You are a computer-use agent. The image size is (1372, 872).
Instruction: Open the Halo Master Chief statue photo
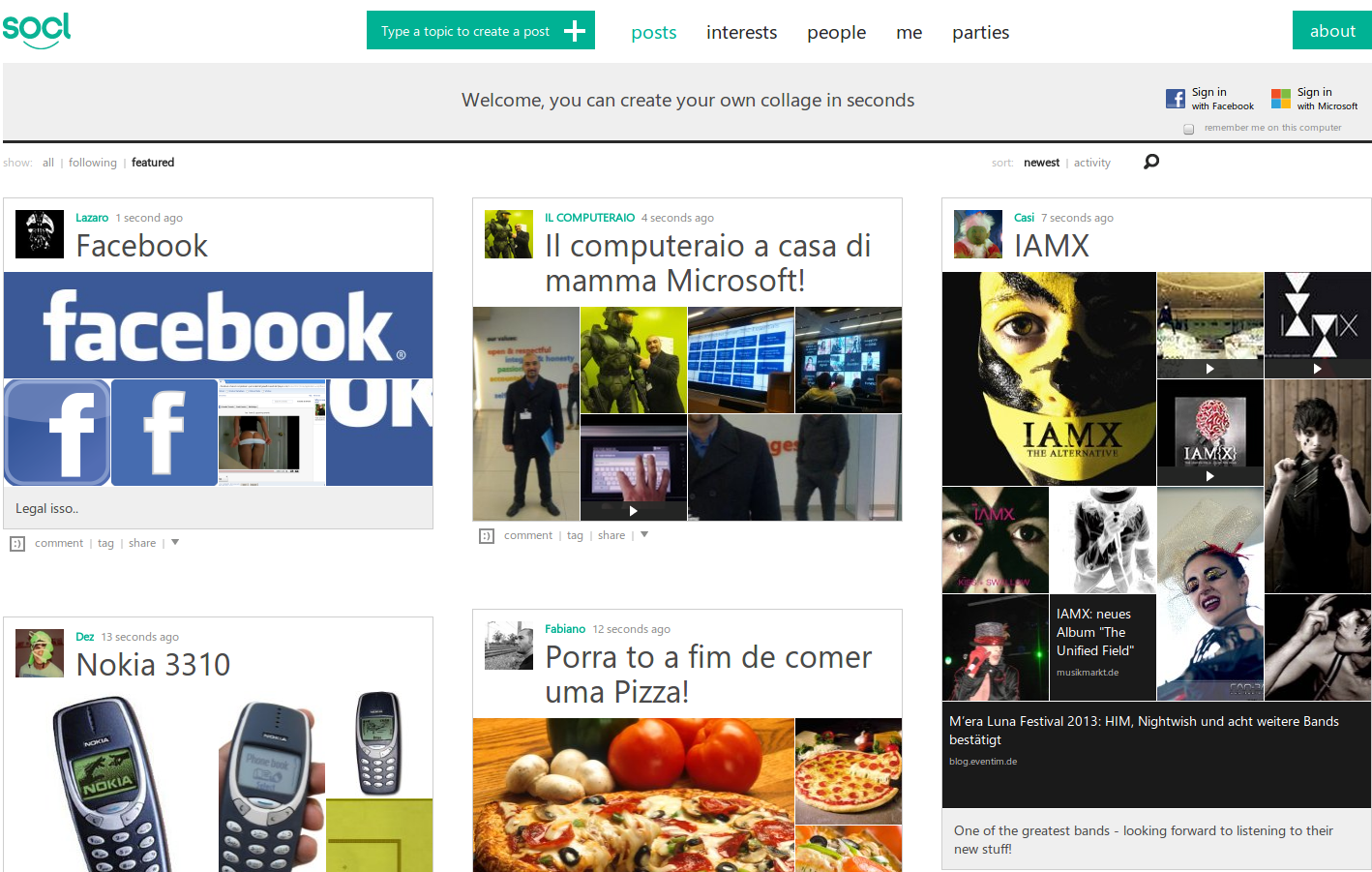(634, 360)
